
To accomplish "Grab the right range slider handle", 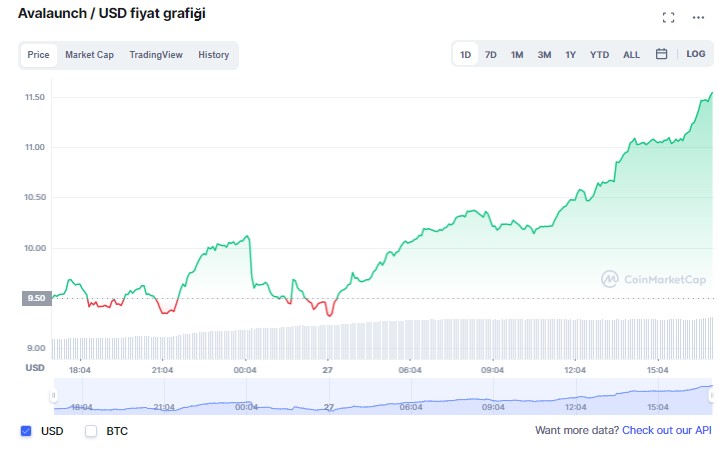I will [712, 395].
